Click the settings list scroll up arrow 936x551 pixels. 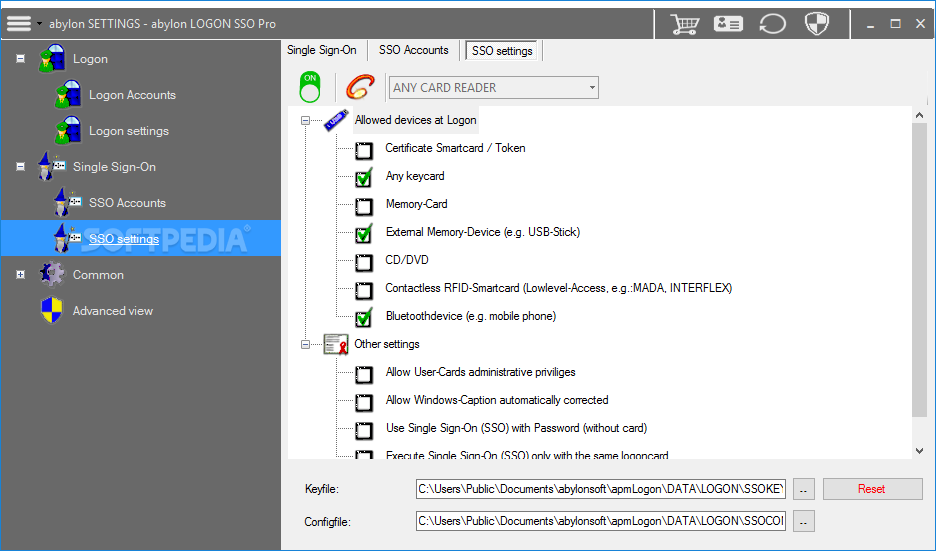(919, 115)
